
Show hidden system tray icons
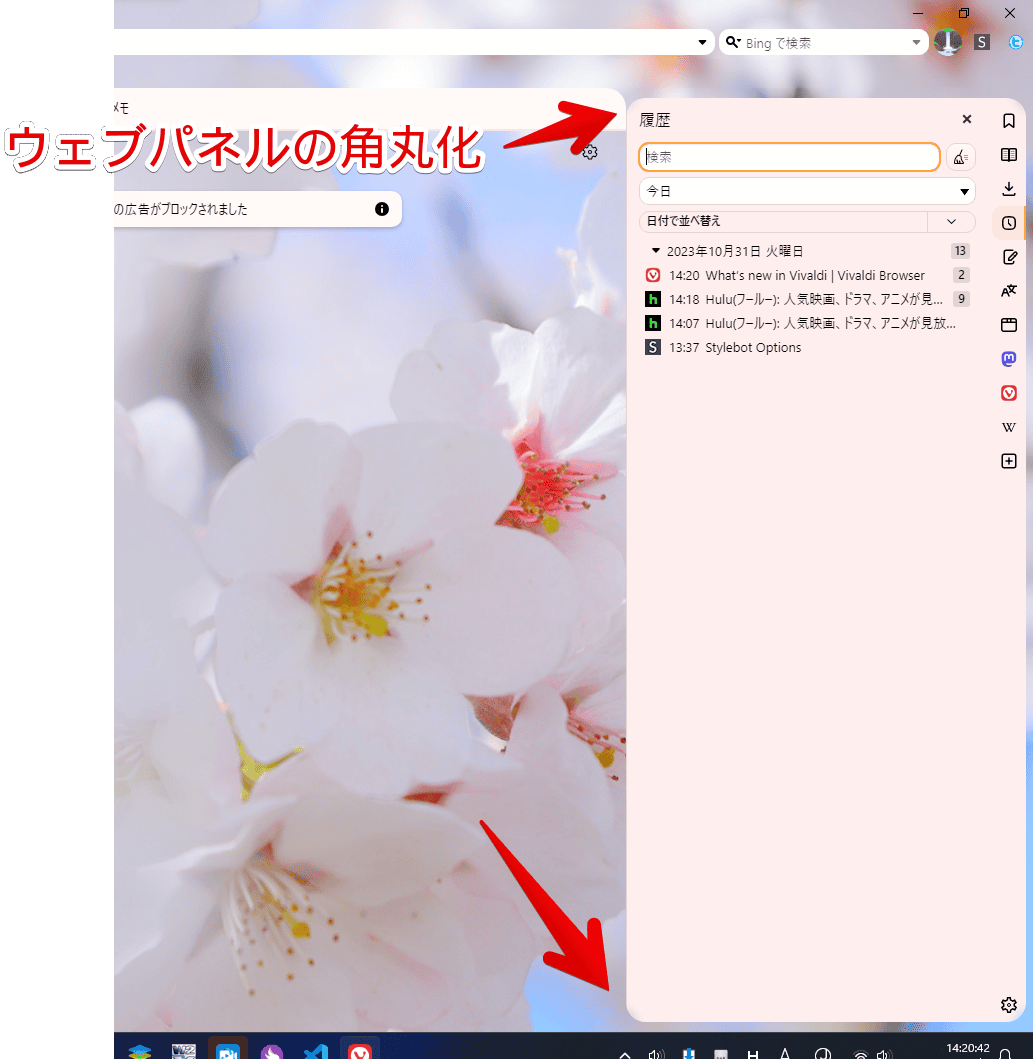[625, 1054]
